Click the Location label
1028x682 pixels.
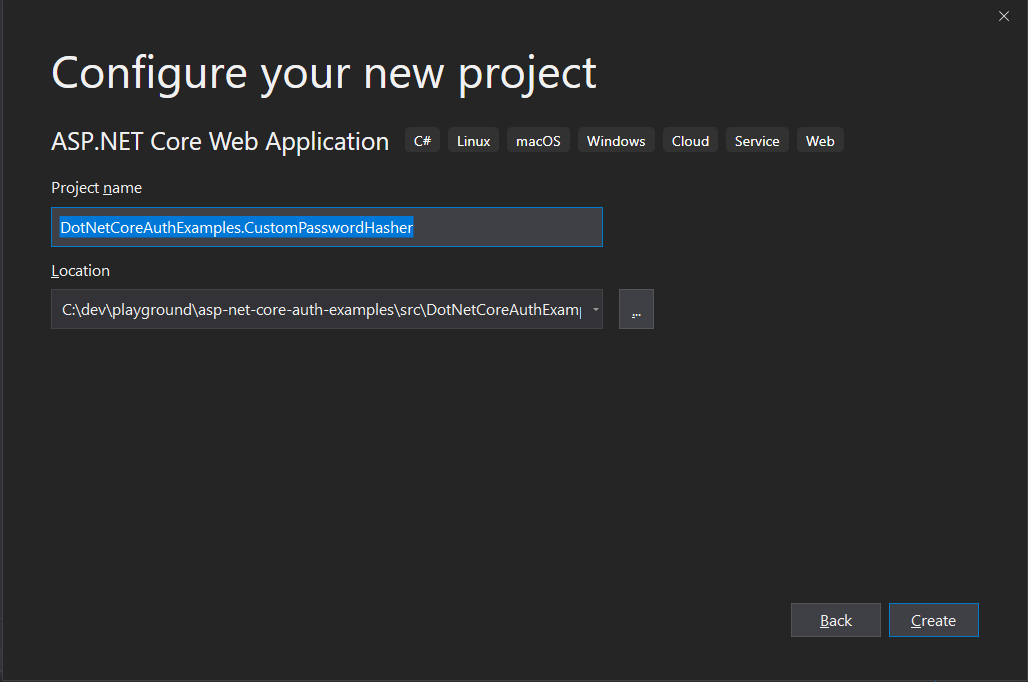click(x=80, y=271)
